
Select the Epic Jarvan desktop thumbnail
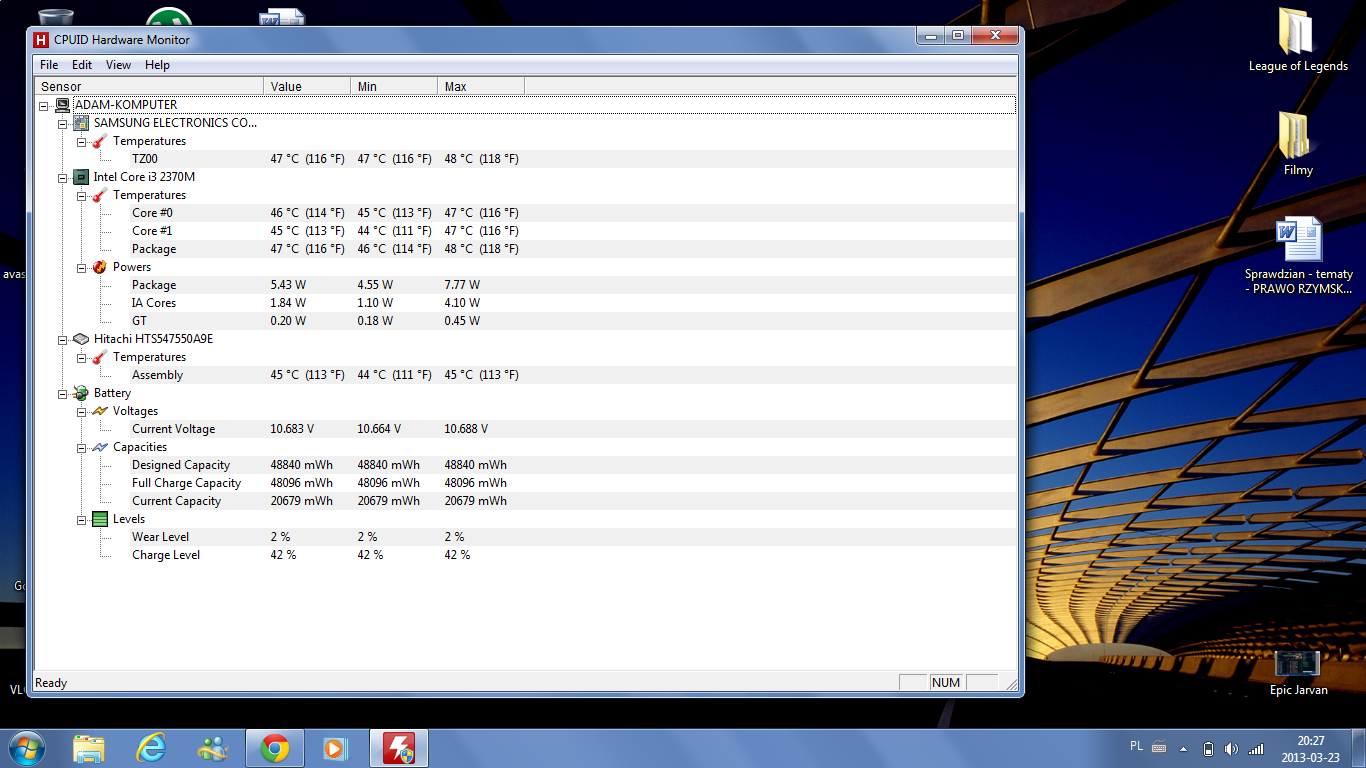pos(1298,672)
